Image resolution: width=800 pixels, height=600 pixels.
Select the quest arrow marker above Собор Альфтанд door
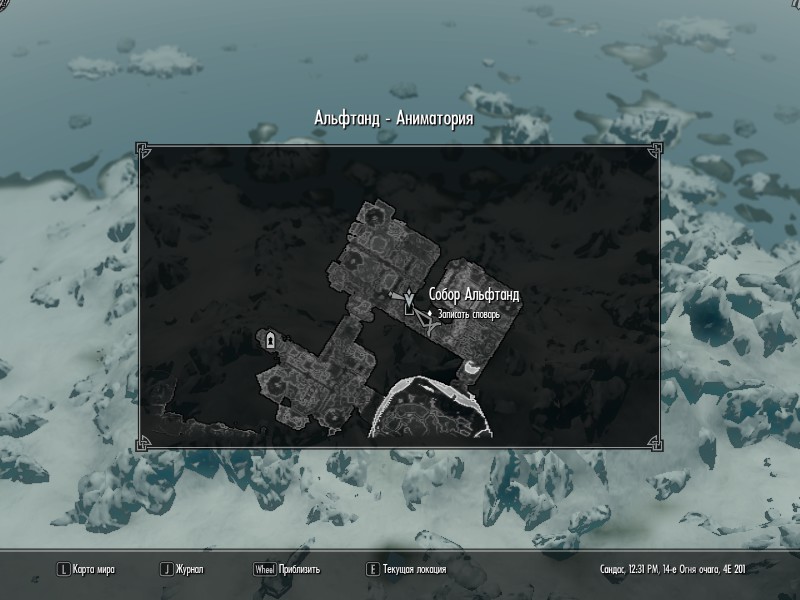point(409,296)
